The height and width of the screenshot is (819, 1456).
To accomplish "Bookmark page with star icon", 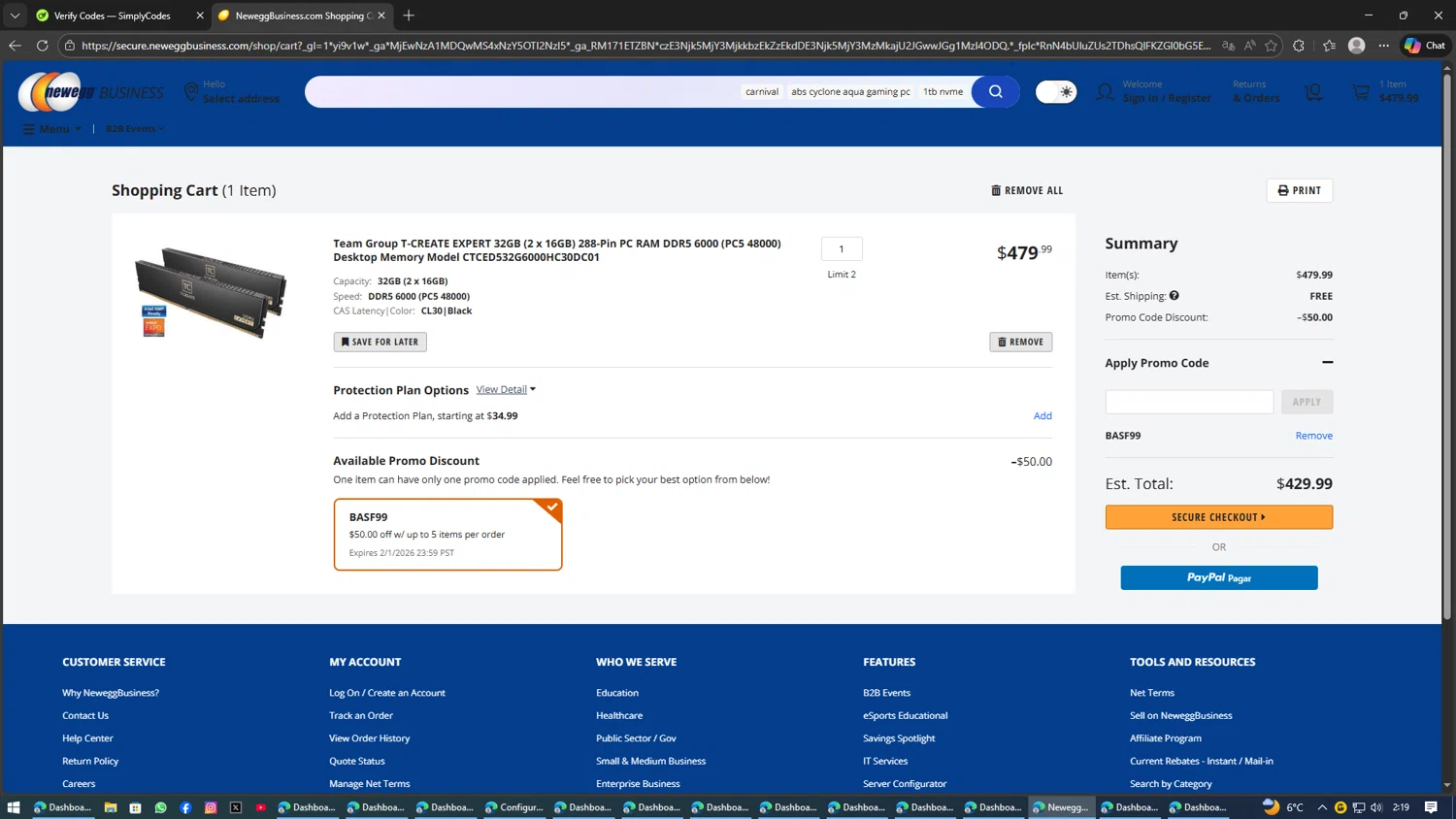I will point(1271,46).
